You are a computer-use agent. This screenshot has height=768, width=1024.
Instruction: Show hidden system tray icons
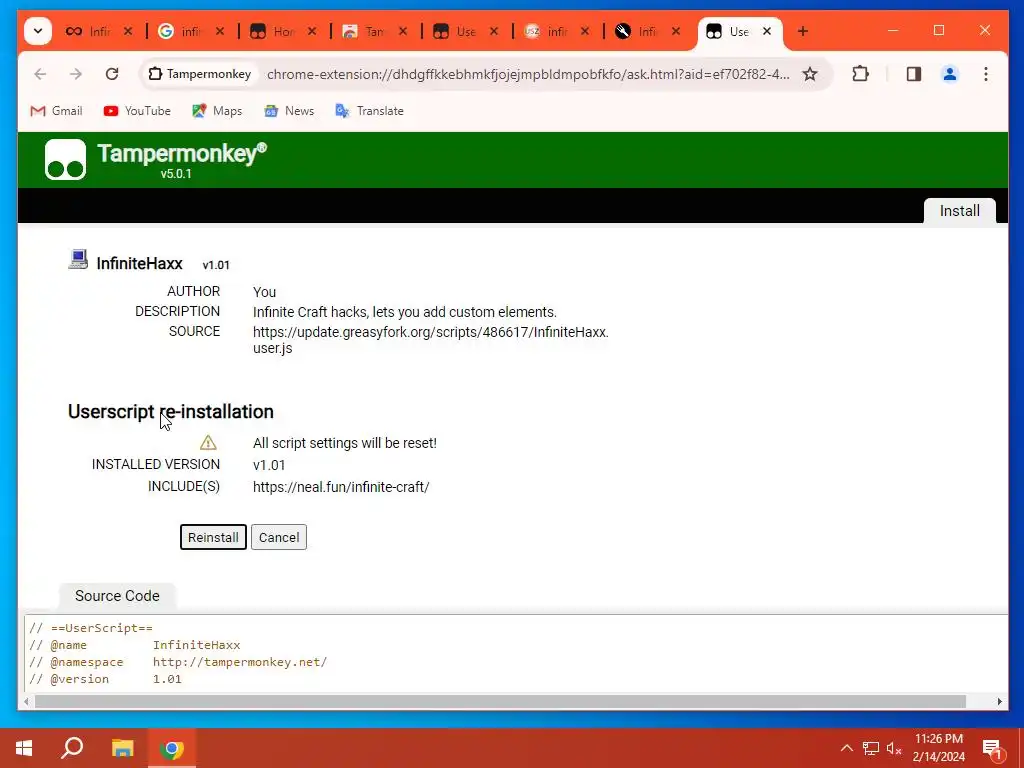tap(846, 748)
